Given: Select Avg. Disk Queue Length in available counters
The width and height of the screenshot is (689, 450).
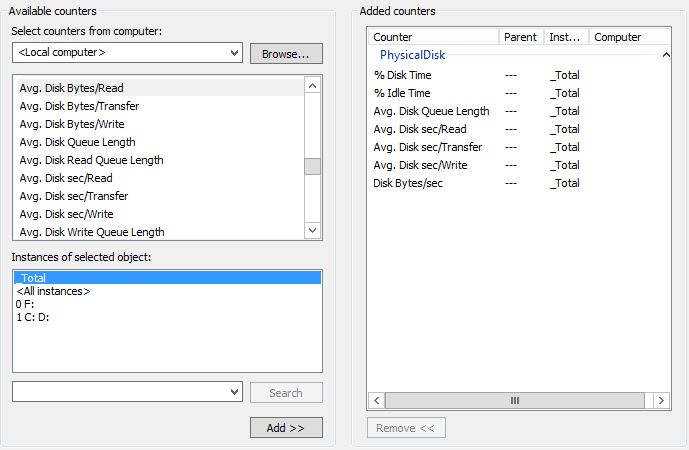Looking at the screenshot, I should tap(161, 142).
